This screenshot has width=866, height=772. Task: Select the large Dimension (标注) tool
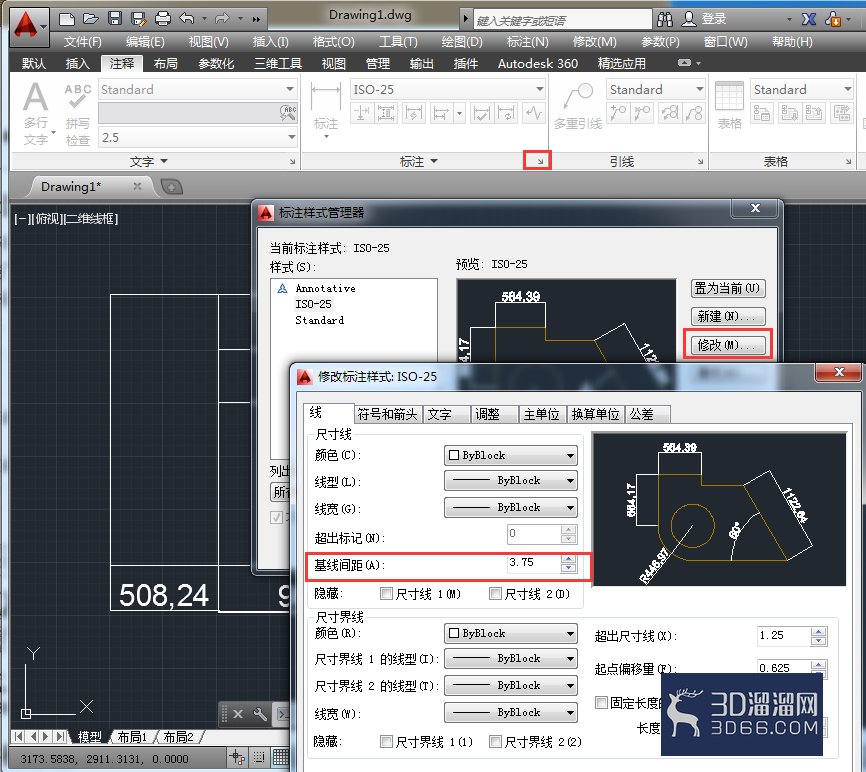[326, 110]
